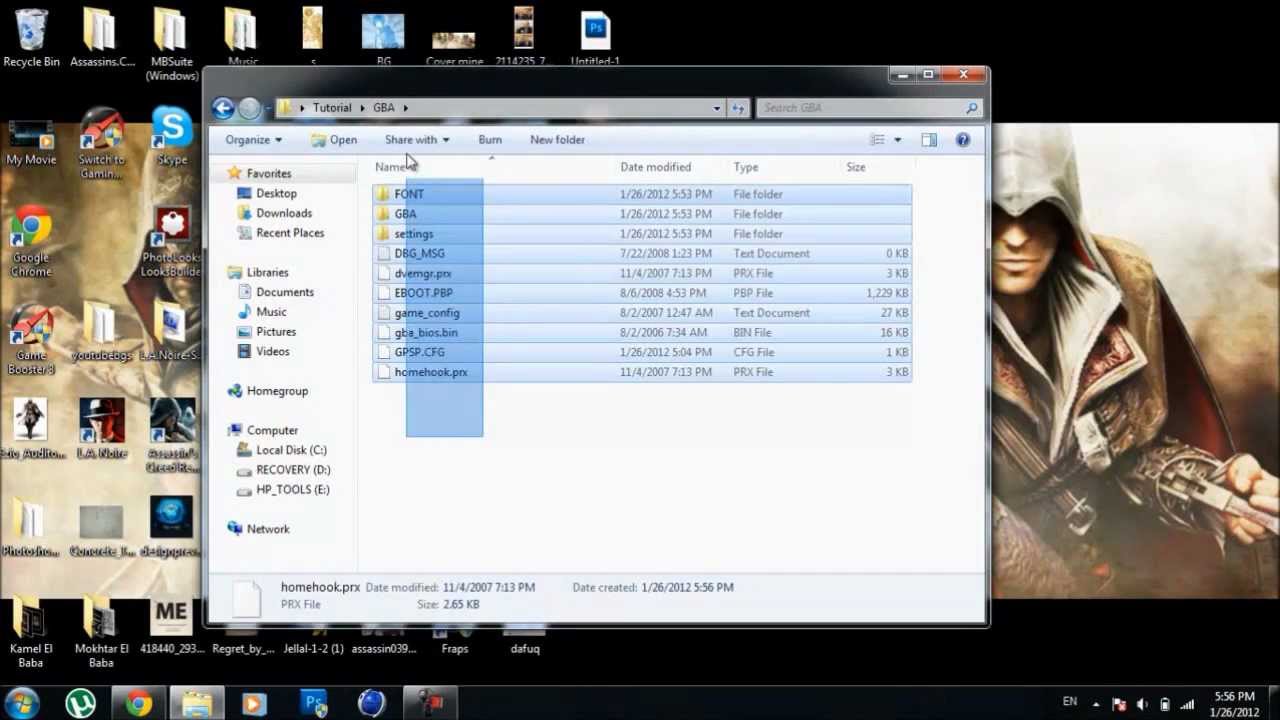Select the homehook.prx file
The height and width of the screenshot is (720, 1280).
pyautogui.click(x=642, y=372)
